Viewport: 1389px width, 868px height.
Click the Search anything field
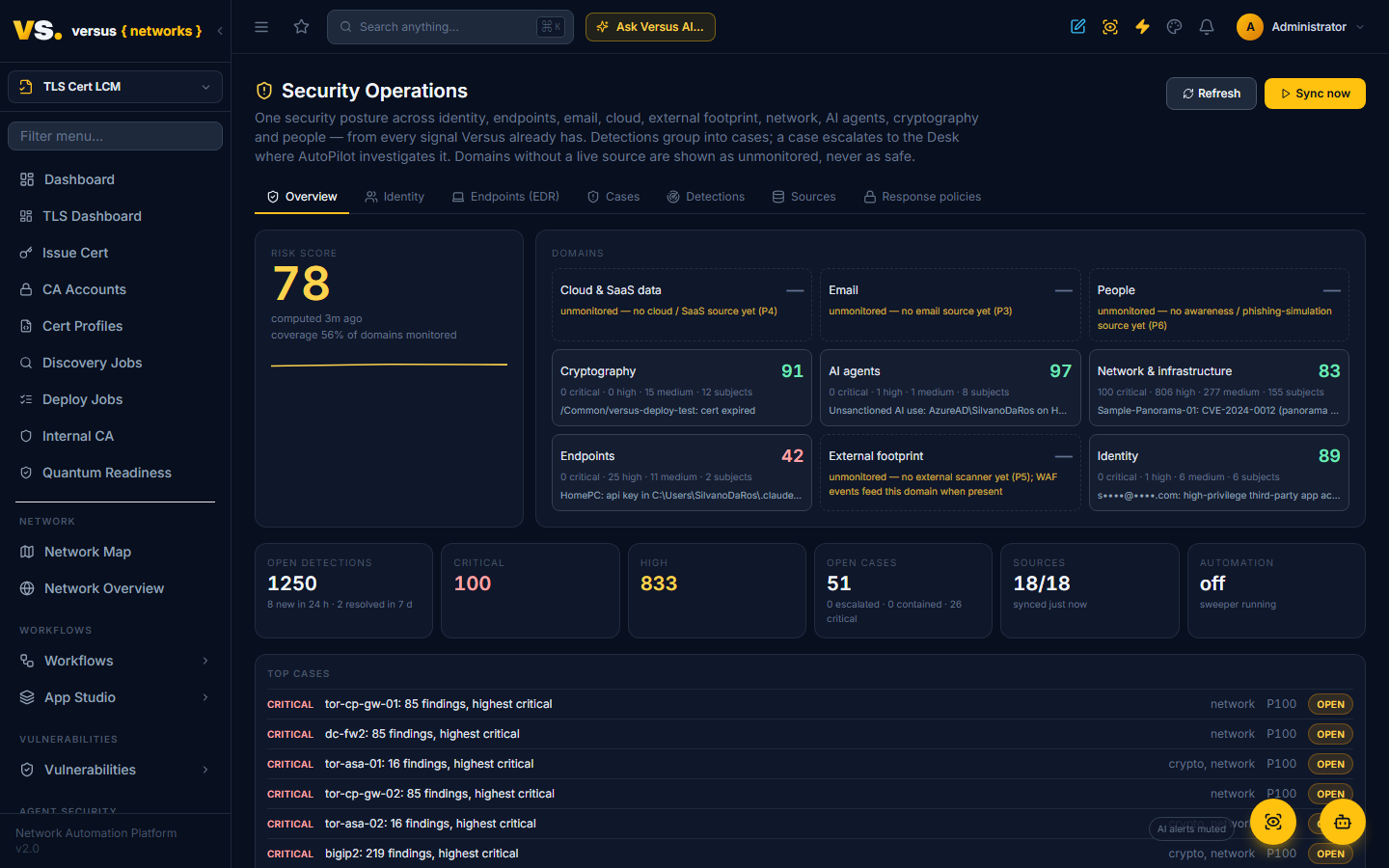pyautogui.click(x=450, y=27)
